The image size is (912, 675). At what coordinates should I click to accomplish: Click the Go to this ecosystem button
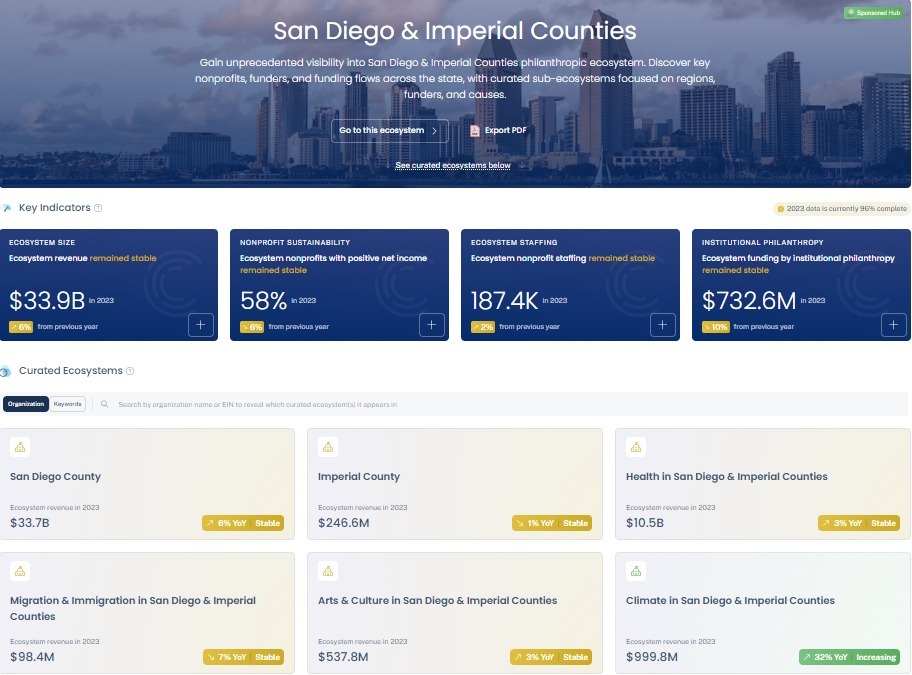point(390,131)
